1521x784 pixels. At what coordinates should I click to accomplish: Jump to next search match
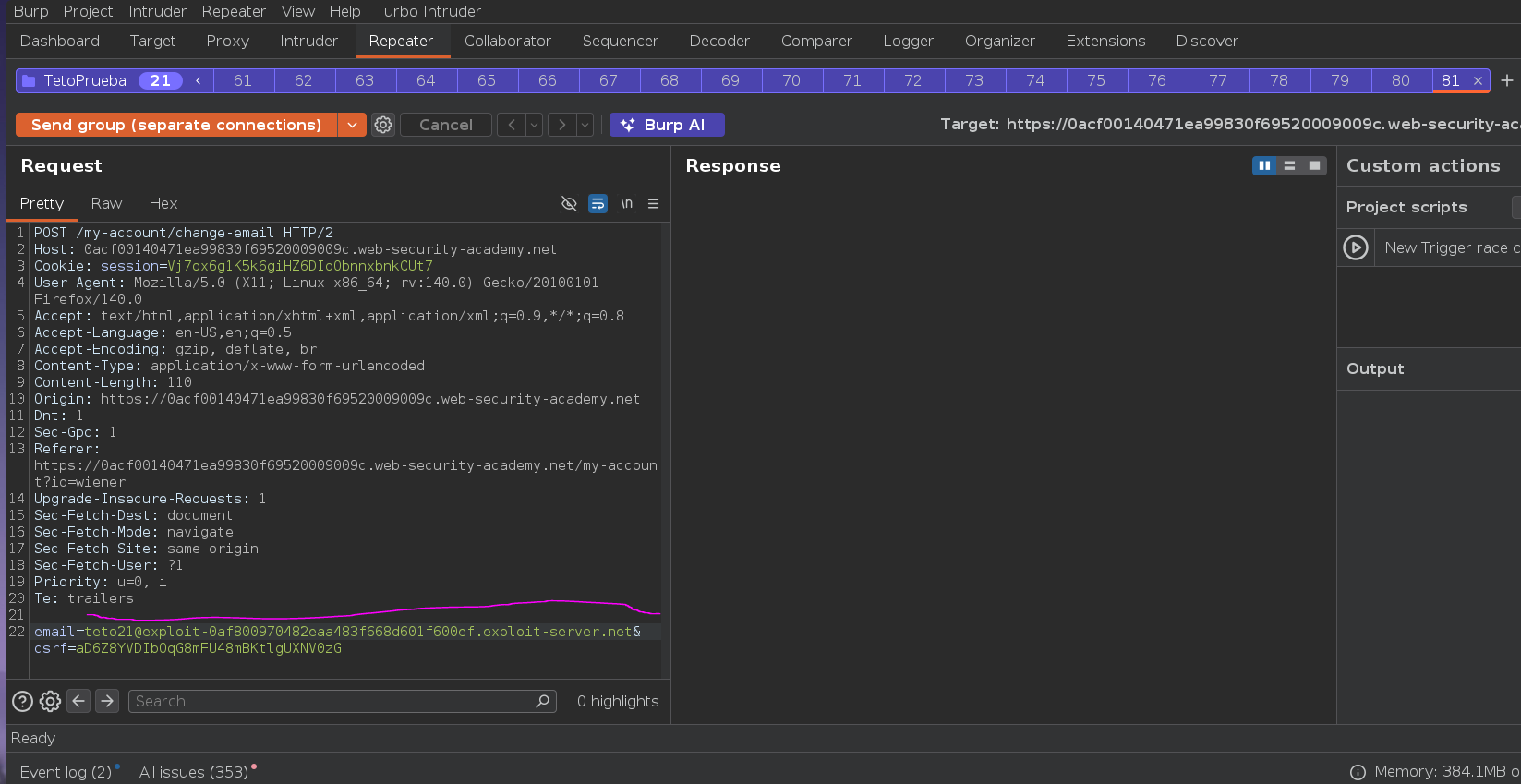pos(107,701)
